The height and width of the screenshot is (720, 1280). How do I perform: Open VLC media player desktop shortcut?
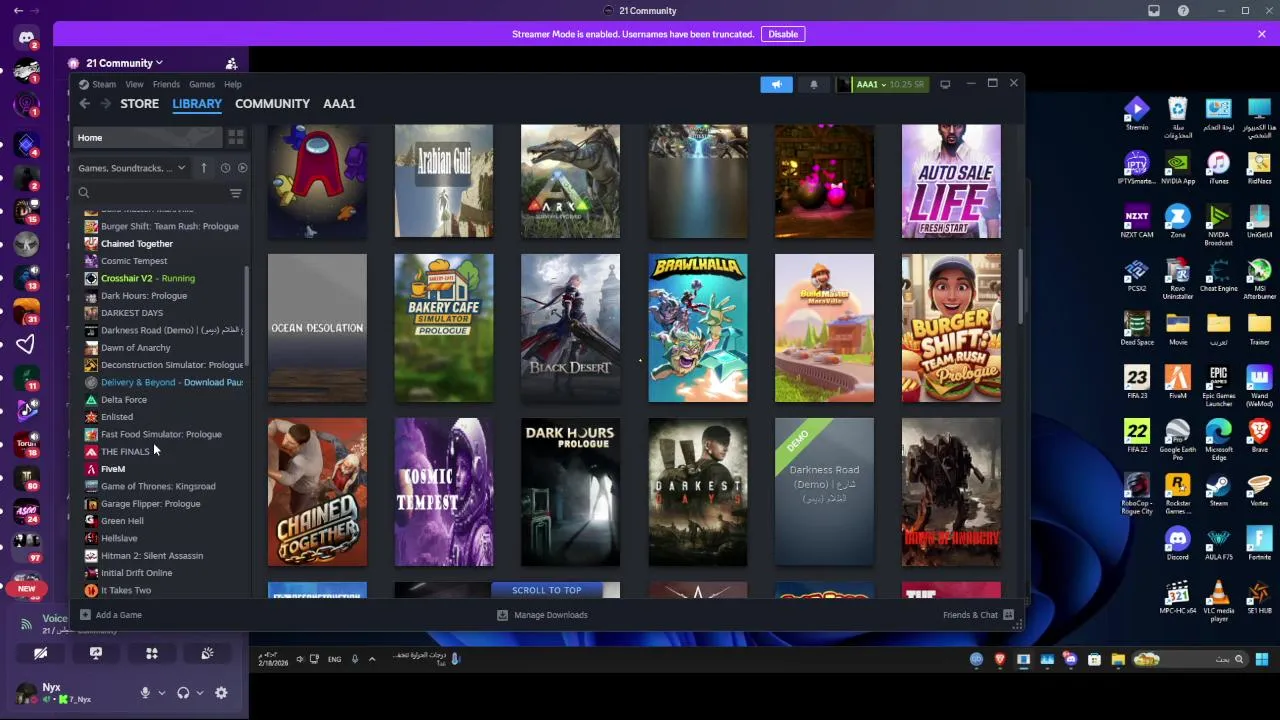point(1218,600)
